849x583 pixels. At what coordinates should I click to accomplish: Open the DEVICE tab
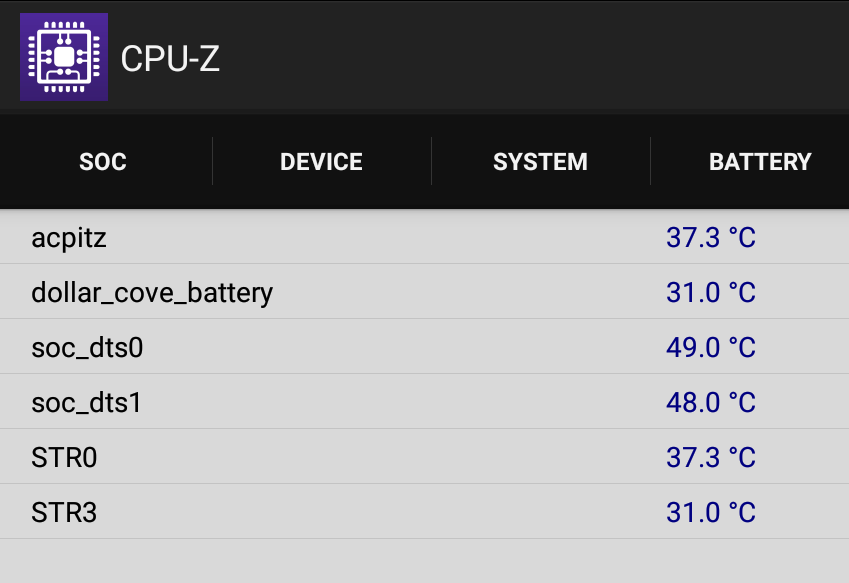[x=322, y=161]
